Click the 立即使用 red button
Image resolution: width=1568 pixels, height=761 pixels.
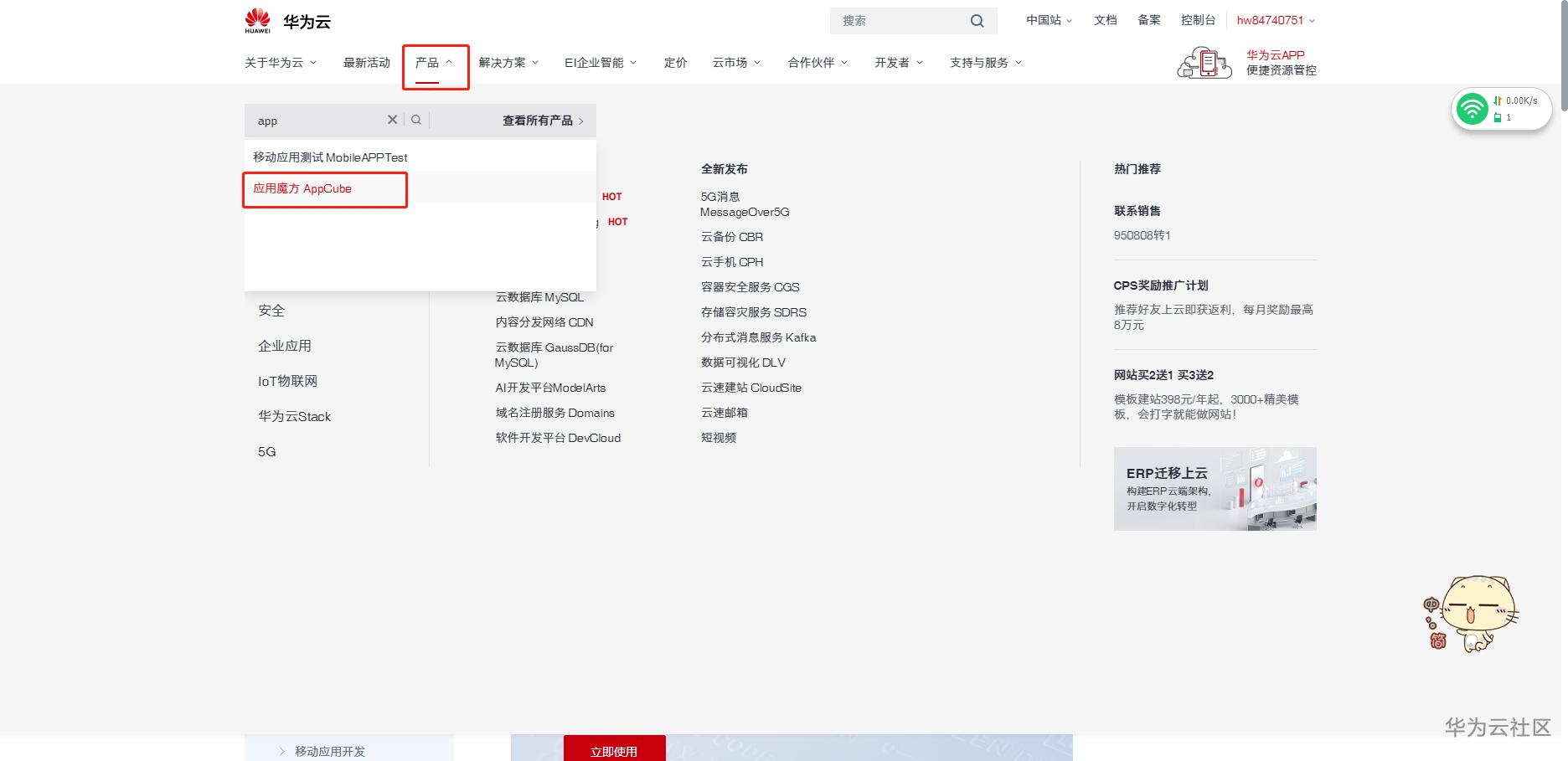pyautogui.click(x=614, y=749)
